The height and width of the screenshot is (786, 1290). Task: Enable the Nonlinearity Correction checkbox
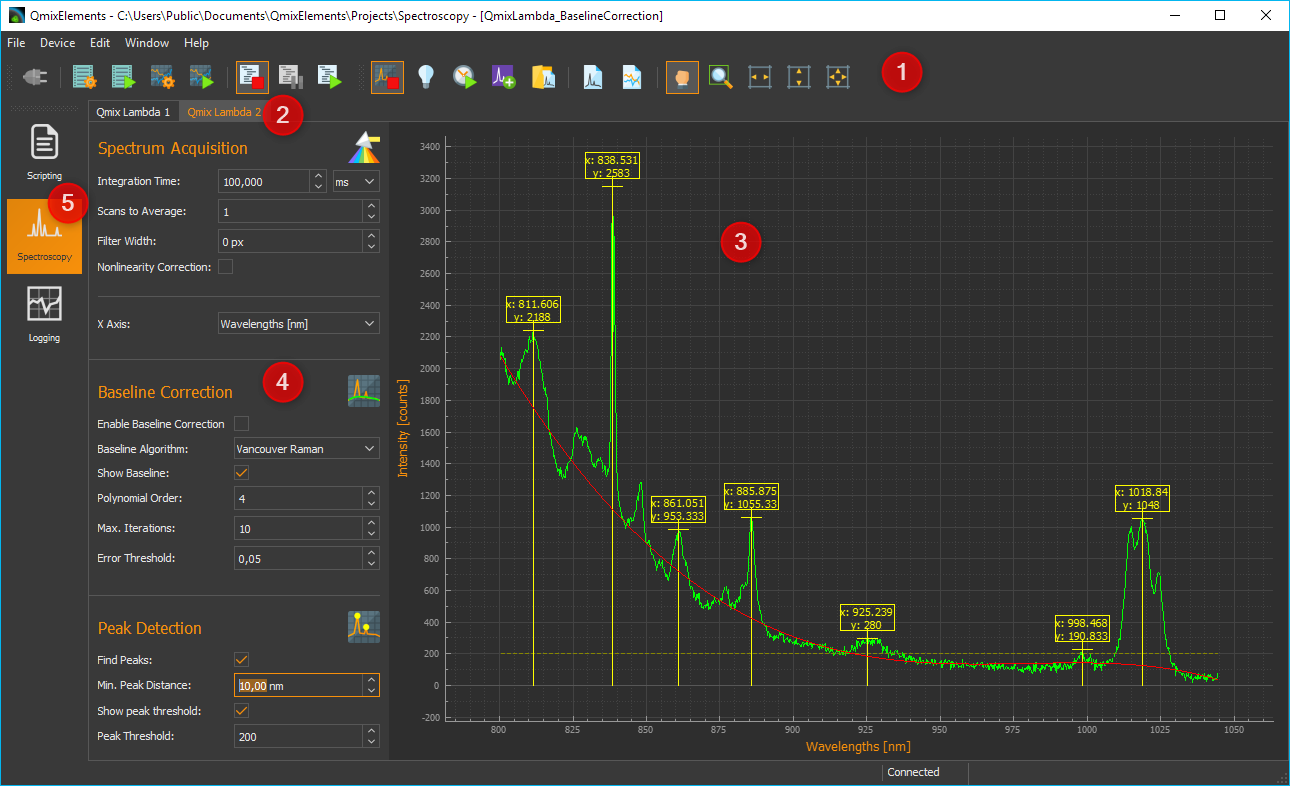[226, 267]
